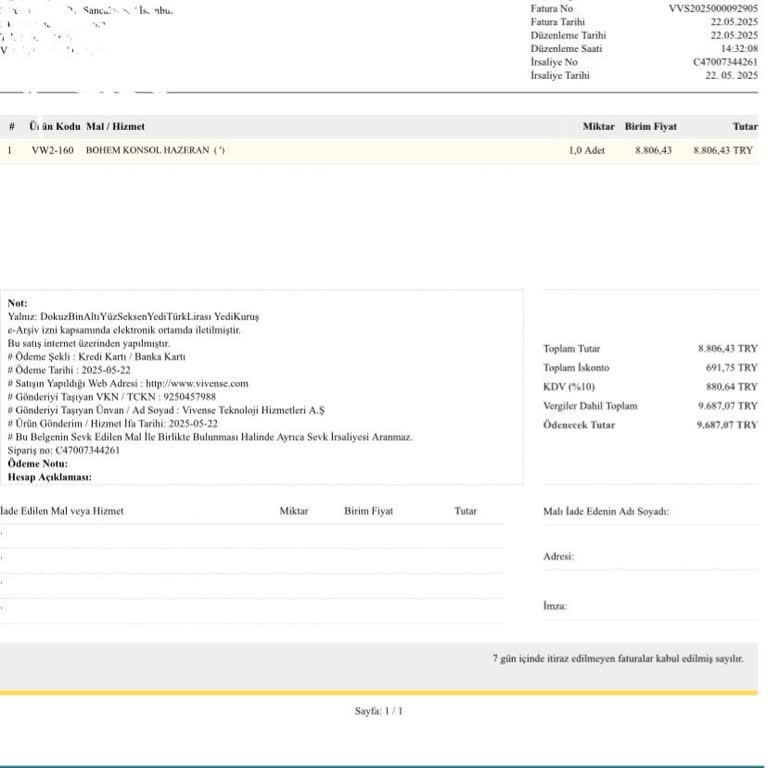Screen dimensions: 768x768
Task: Select time value 14:32:08
Action: coord(739,48)
